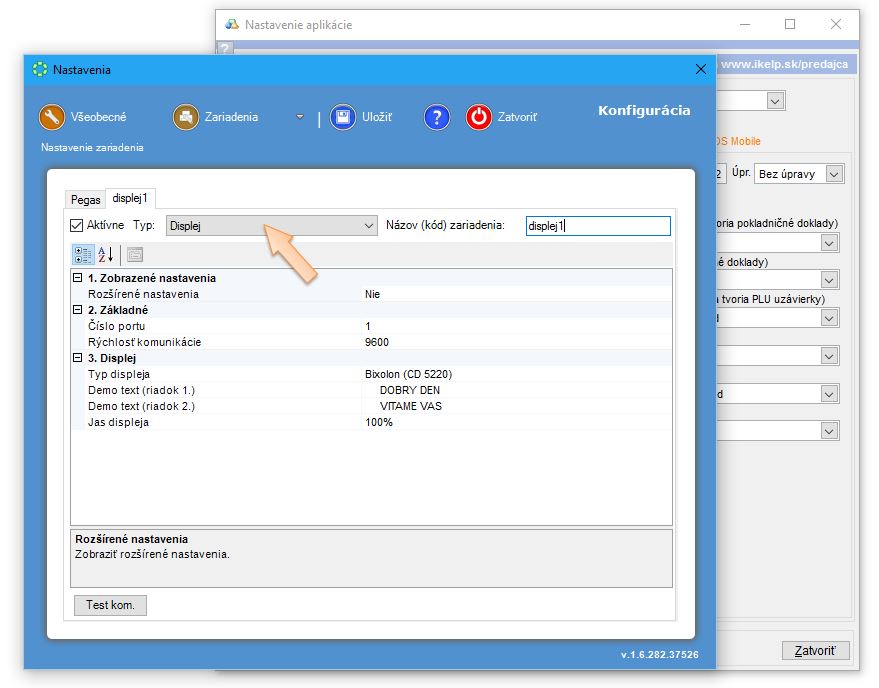Click the Zatvoriť button in background window
The height and width of the screenshot is (688, 879).
(815, 651)
